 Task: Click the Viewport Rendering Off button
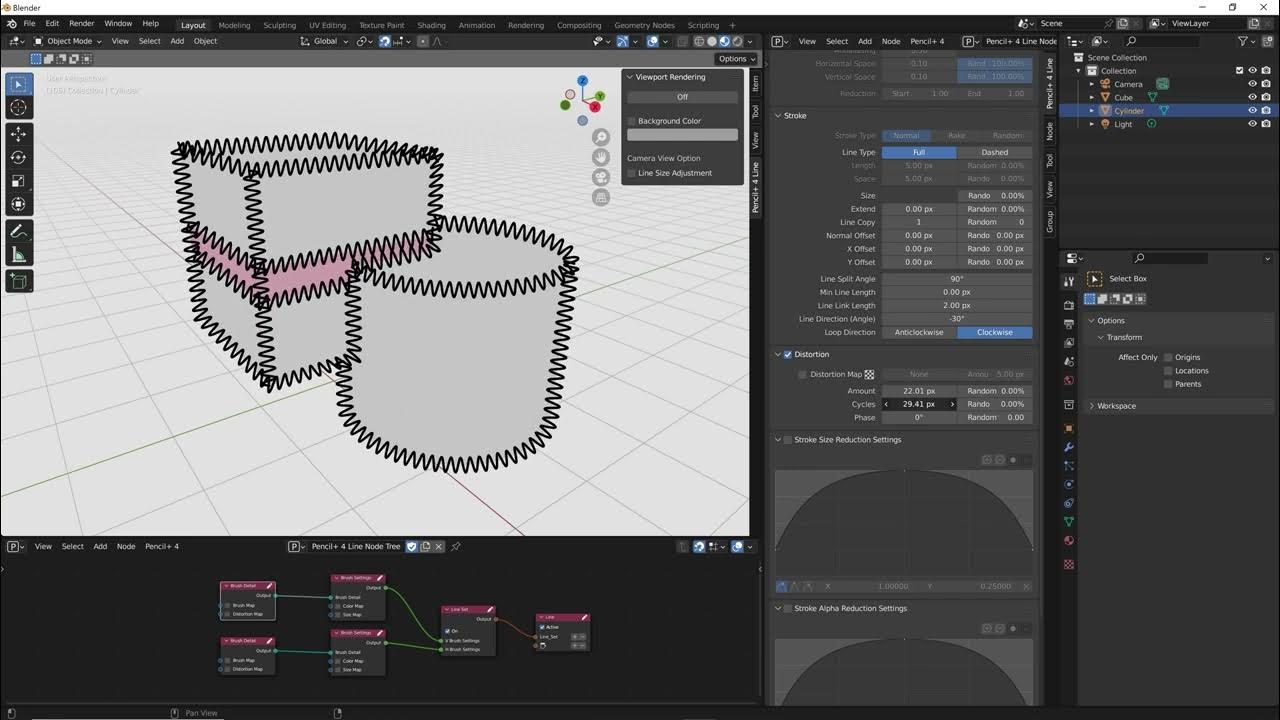(682, 97)
